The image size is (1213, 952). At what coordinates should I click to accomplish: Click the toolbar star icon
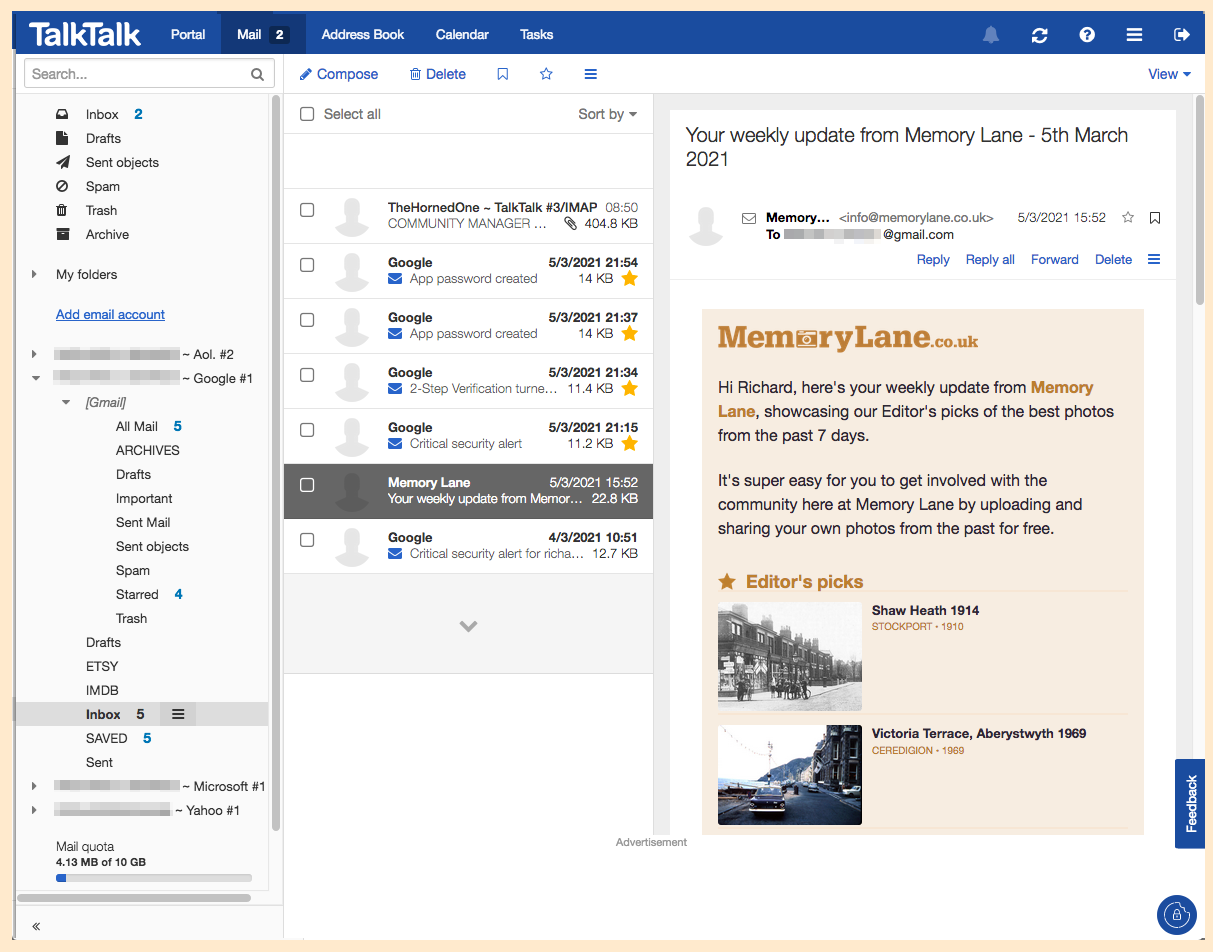click(546, 74)
